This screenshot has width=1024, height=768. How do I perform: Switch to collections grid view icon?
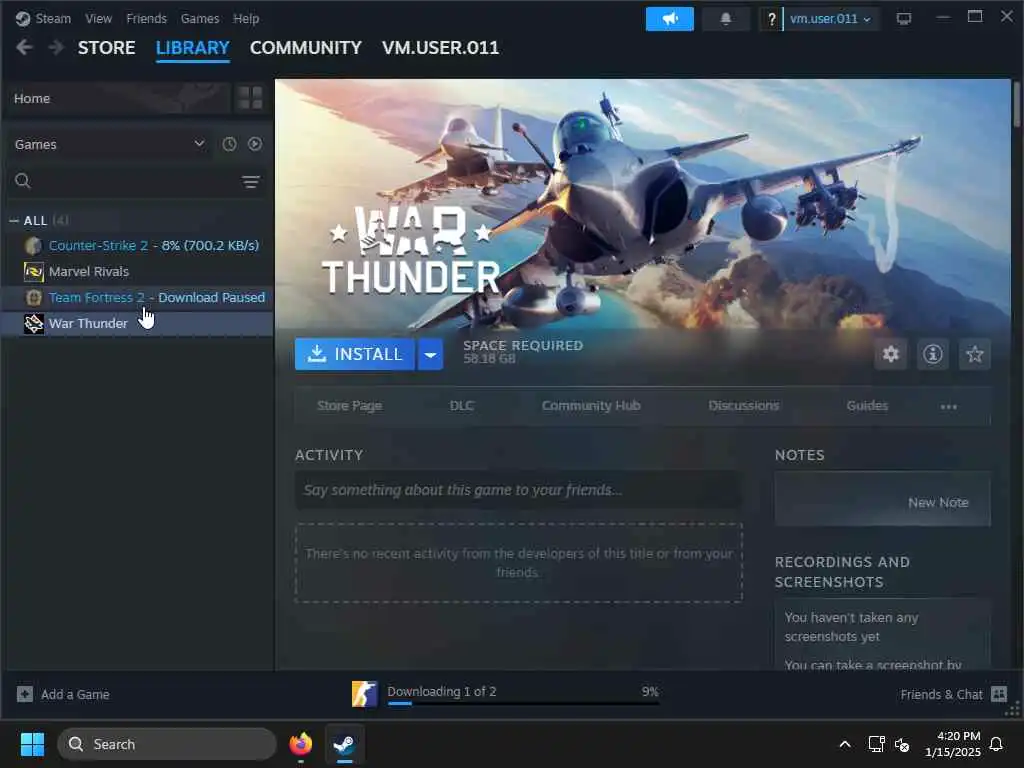click(250, 98)
